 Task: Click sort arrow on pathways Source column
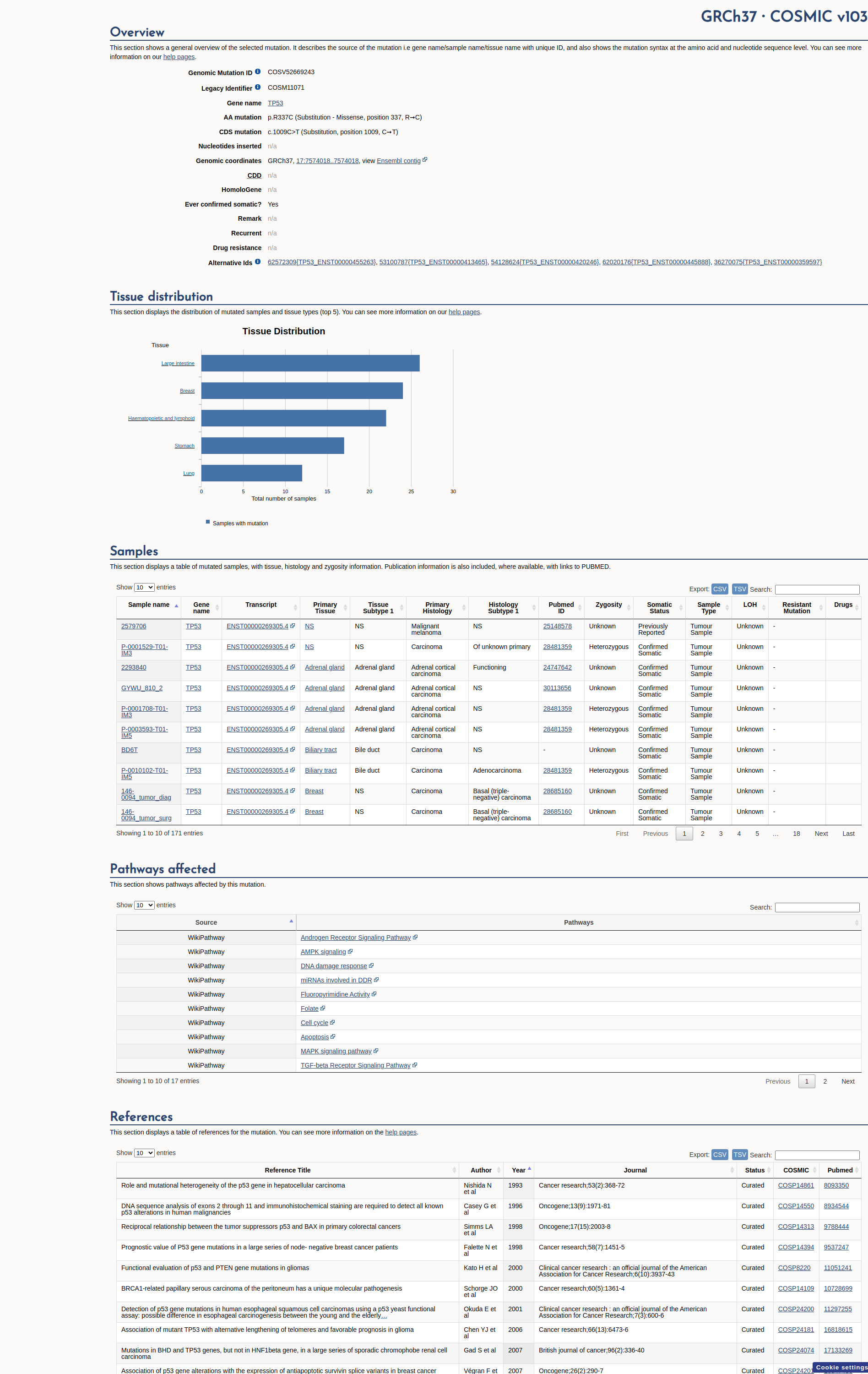click(292, 921)
